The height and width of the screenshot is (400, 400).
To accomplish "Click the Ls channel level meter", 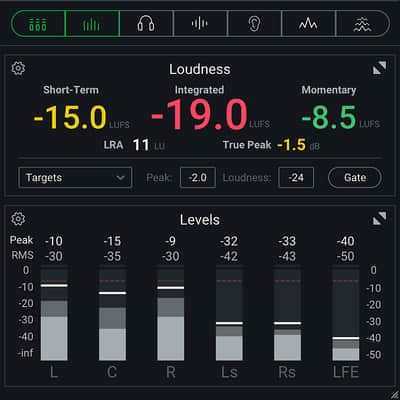I will pyautogui.click(x=229, y=313).
